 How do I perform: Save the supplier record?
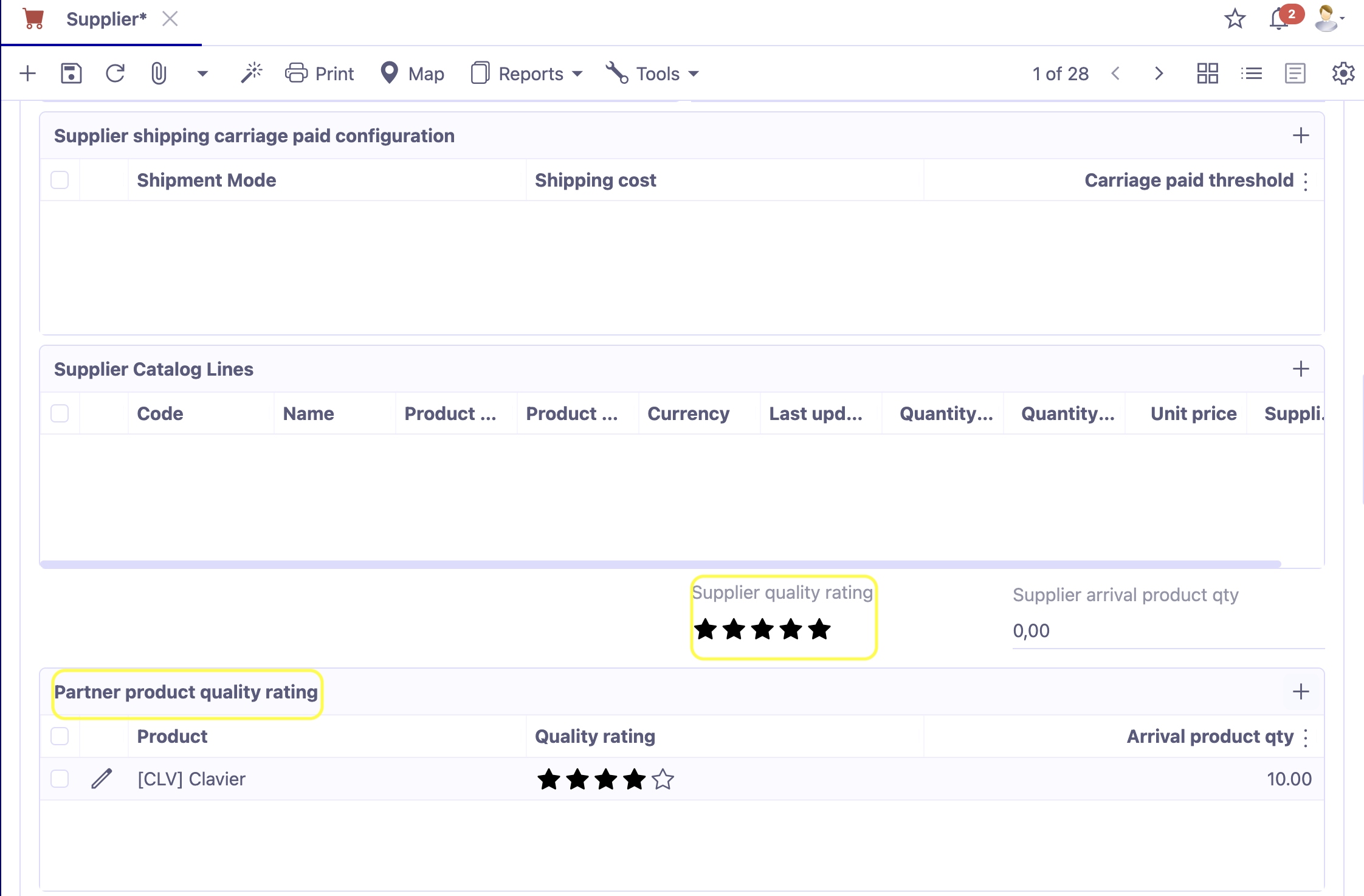(71, 73)
